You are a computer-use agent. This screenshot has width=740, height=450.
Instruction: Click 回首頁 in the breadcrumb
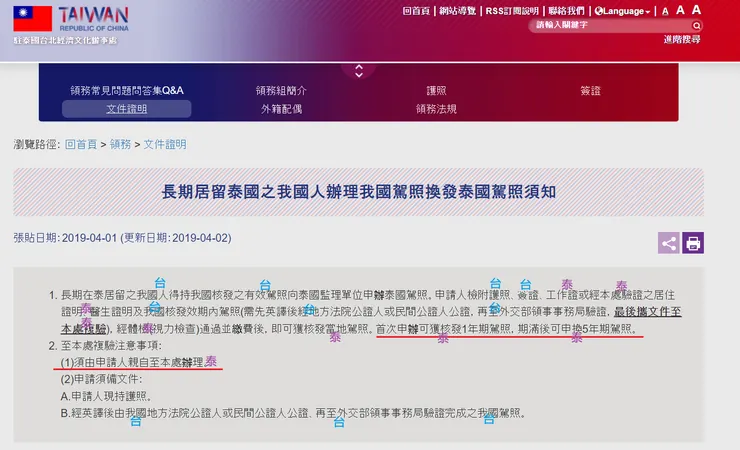(x=81, y=144)
